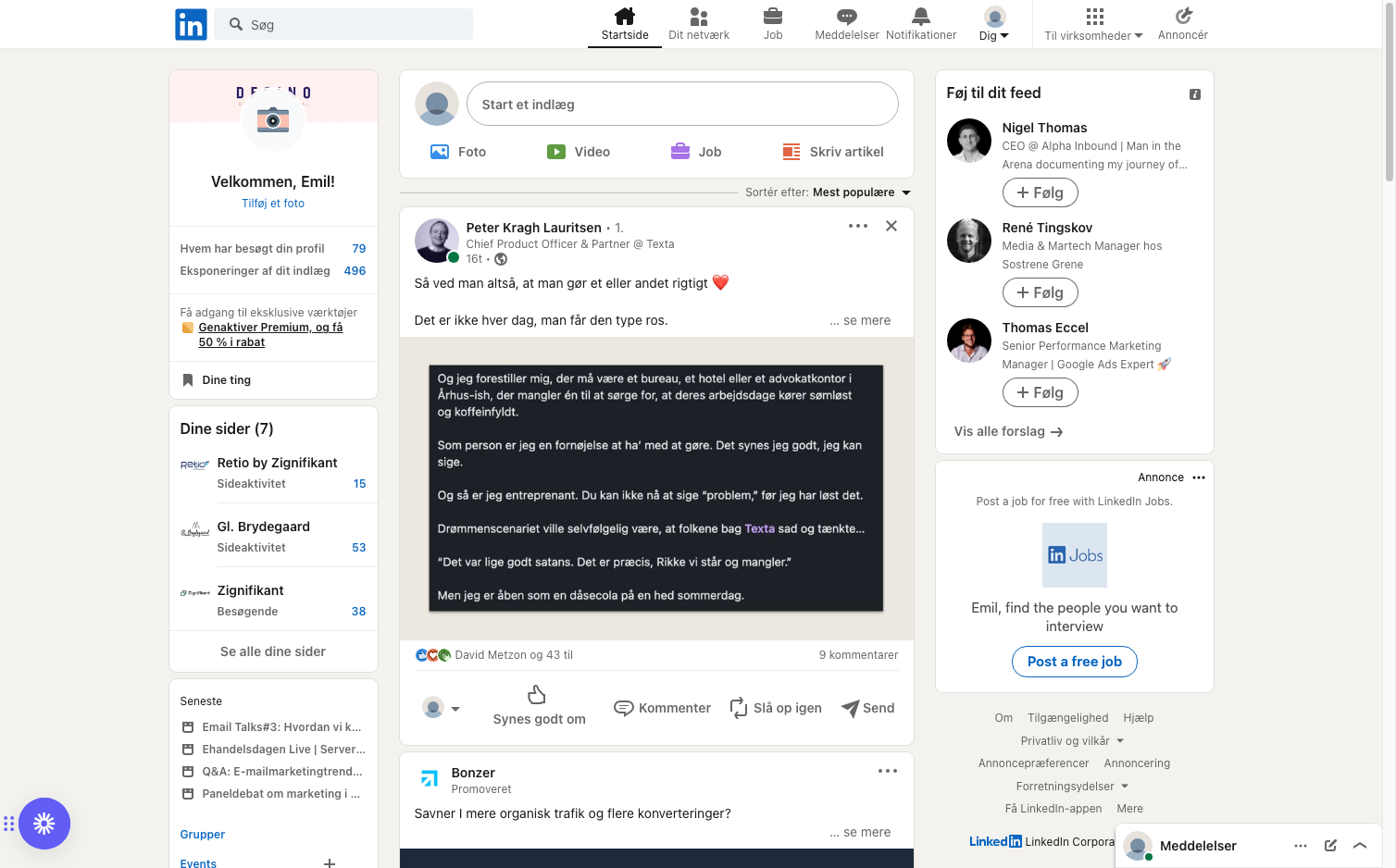This screenshot has height=868, width=1396.
Task: Expand Forretningsydelser footer menu
Action: tap(1072, 787)
